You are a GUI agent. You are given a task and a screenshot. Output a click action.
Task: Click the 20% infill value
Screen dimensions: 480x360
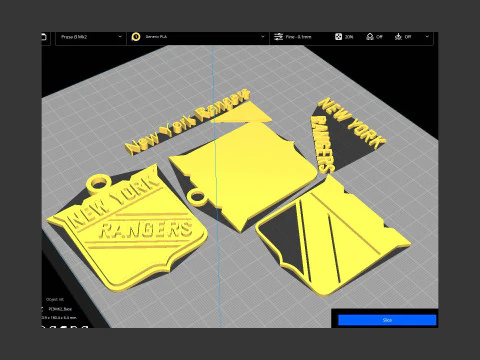point(349,37)
